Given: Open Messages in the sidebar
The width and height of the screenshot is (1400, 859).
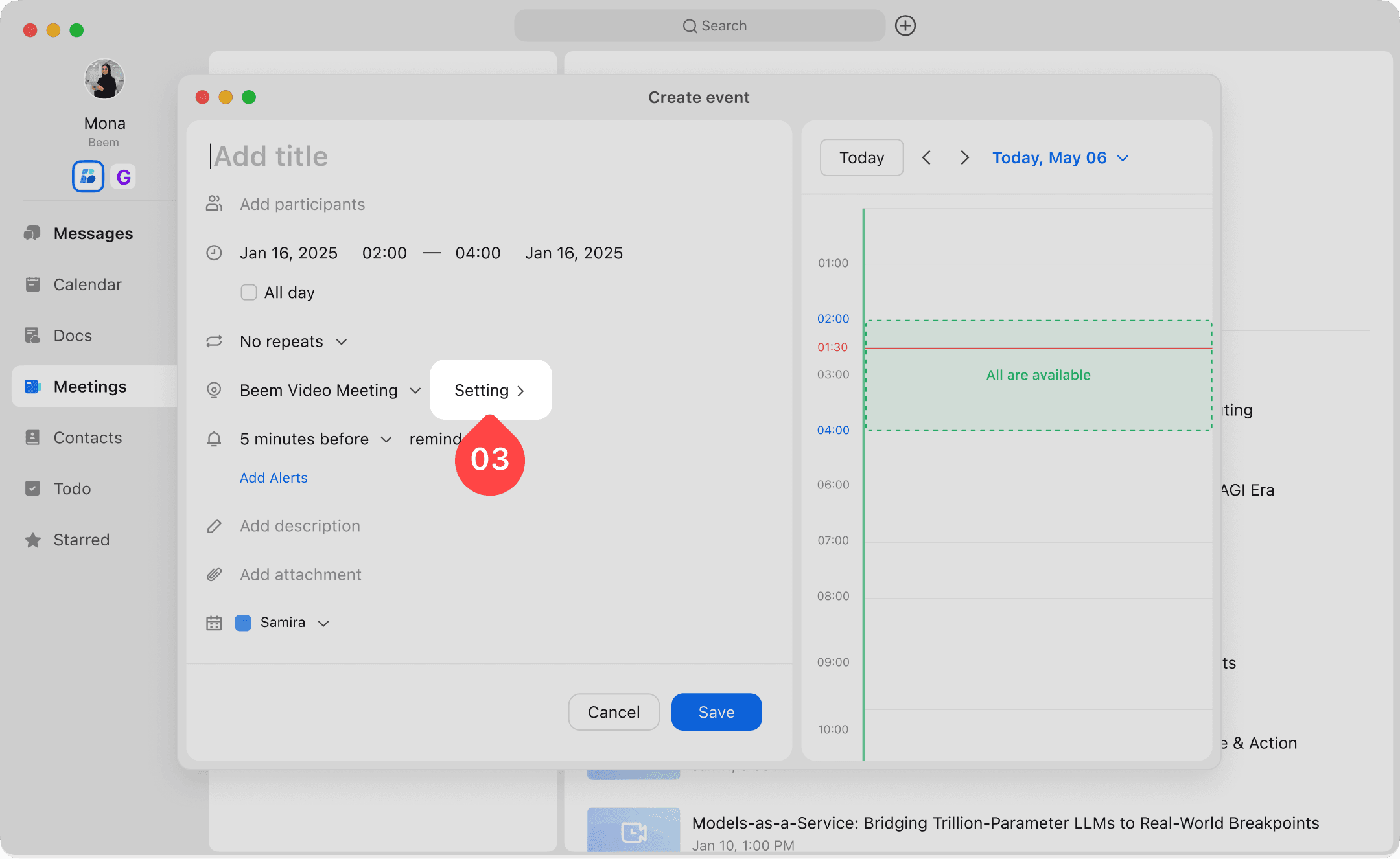Looking at the screenshot, I should [x=93, y=233].
